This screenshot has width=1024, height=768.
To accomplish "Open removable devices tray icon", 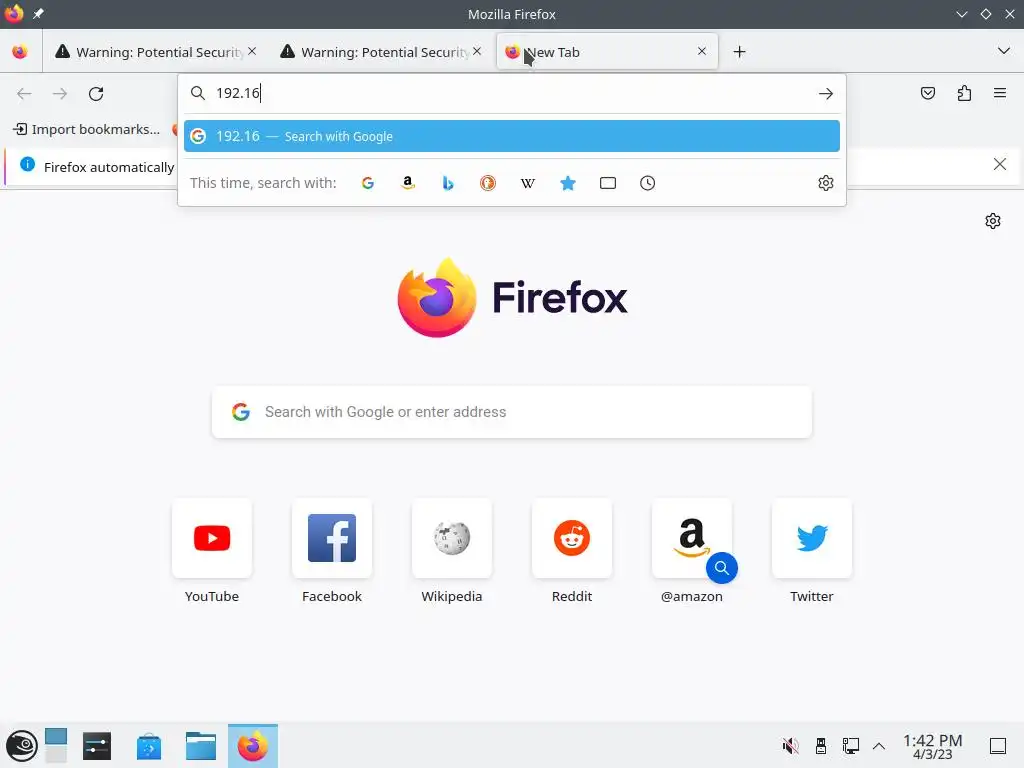I will point(821,746).
